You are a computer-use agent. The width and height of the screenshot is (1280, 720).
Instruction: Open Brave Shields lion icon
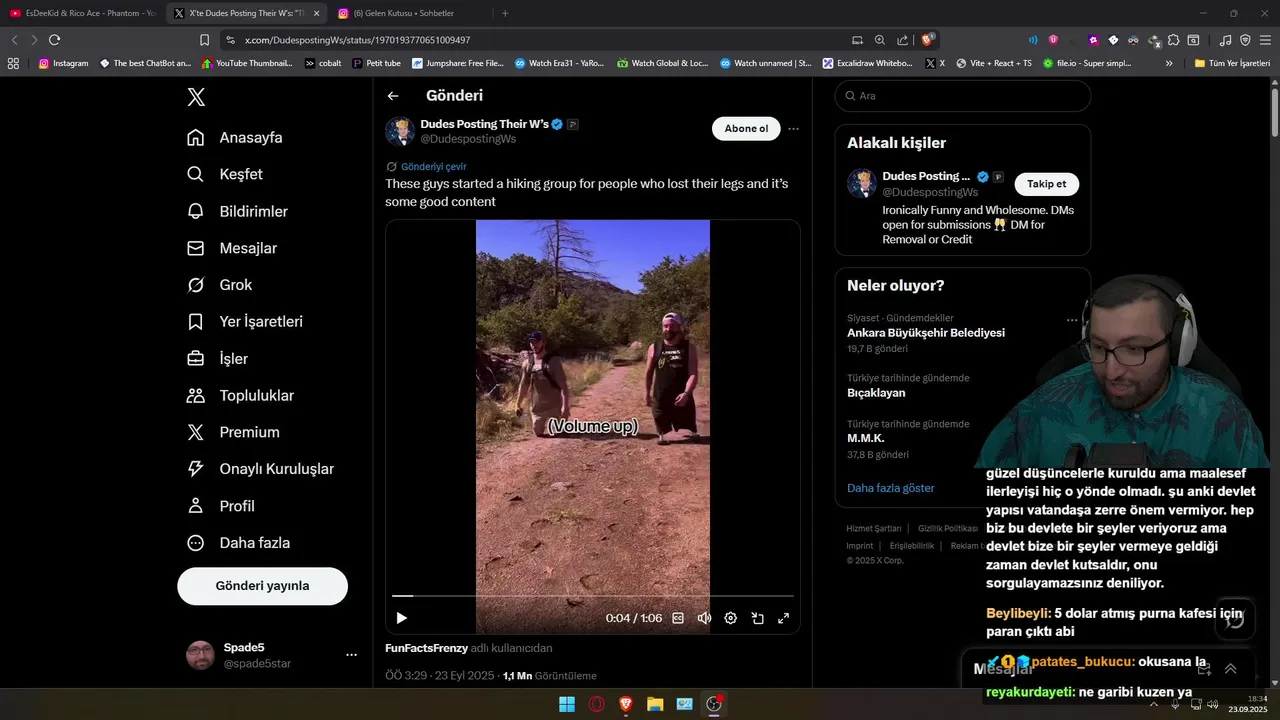tap(928, 39)
